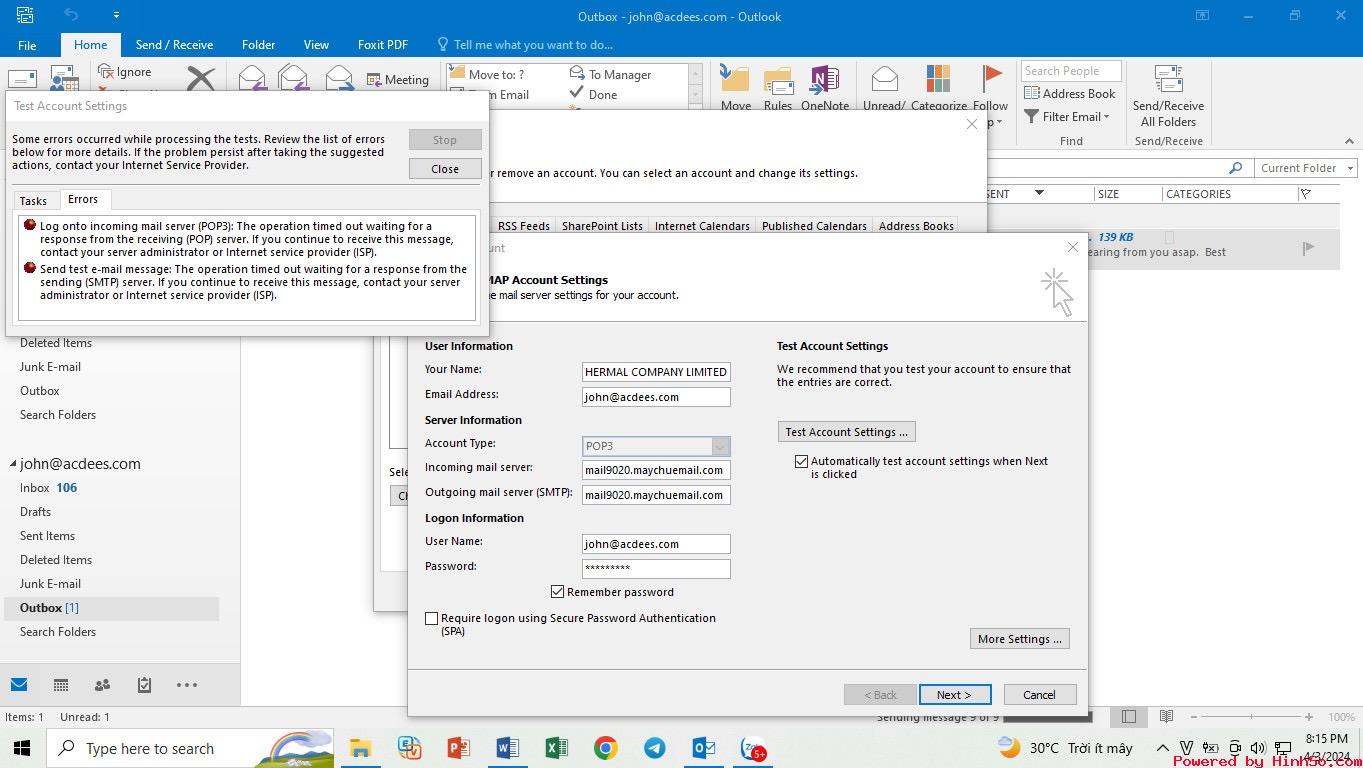Select Published Calendars tab

coord(814,226)
